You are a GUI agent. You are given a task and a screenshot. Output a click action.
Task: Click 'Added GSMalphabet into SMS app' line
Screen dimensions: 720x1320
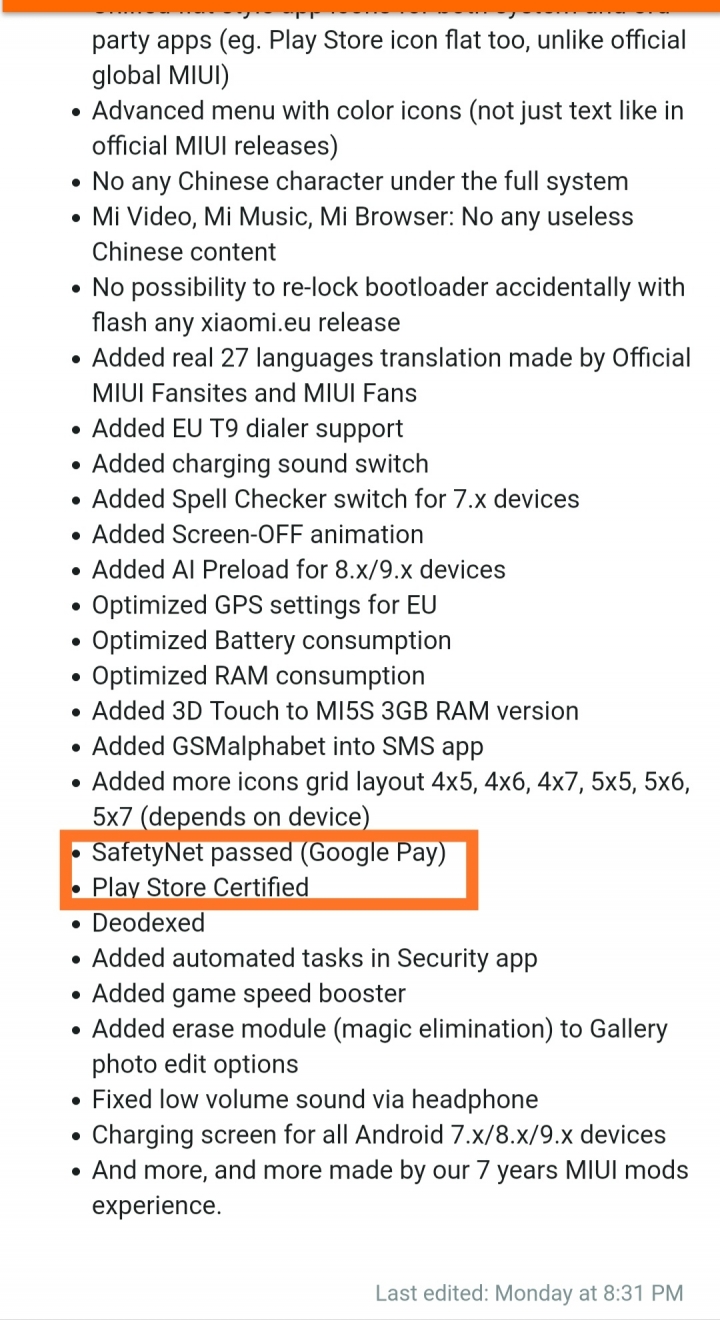(x=287, y=747)
